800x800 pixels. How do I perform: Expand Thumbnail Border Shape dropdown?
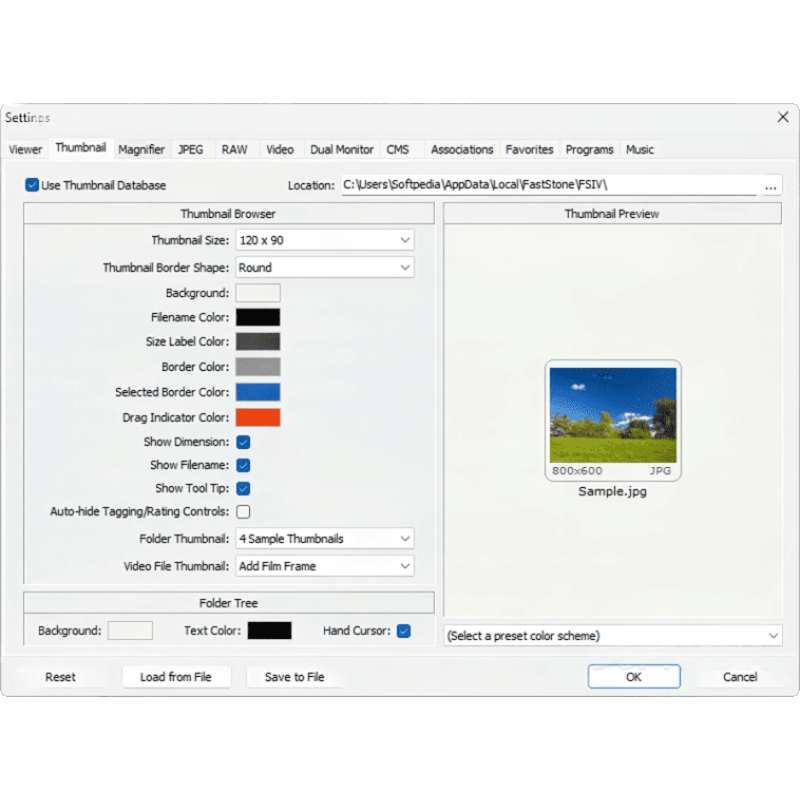click(324, 268)
